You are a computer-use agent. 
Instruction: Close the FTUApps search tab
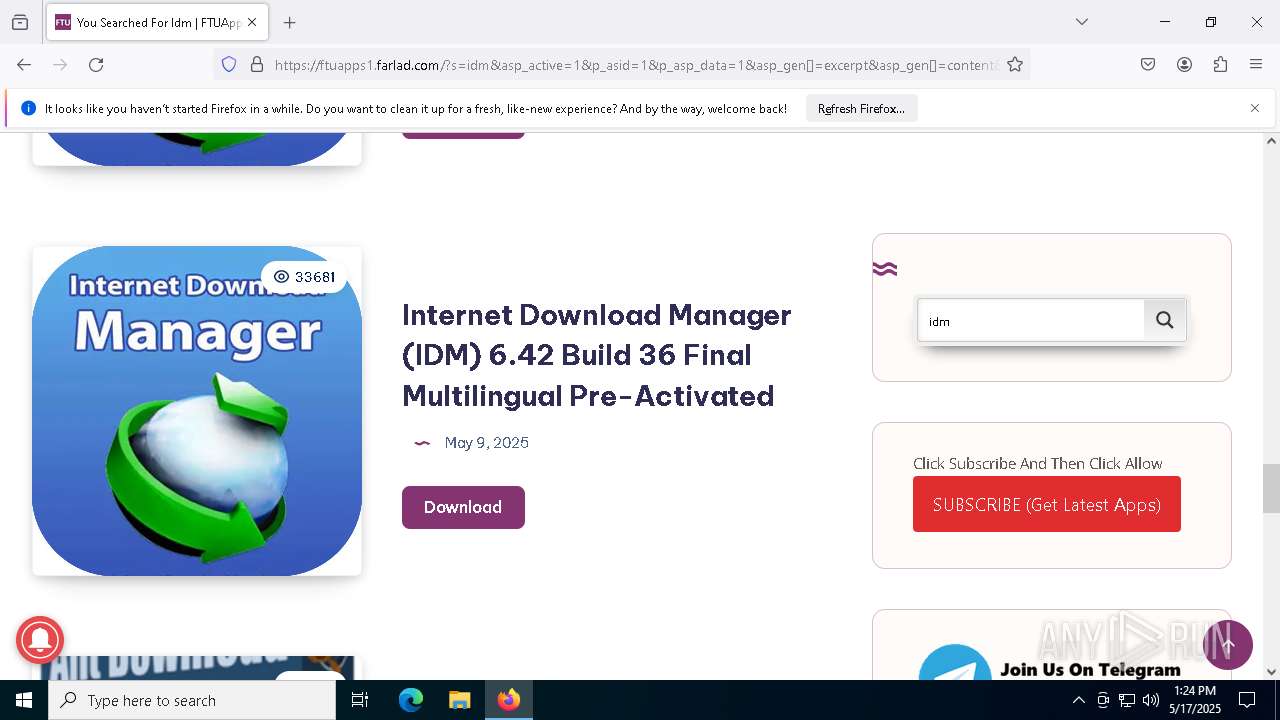[252, 22]
